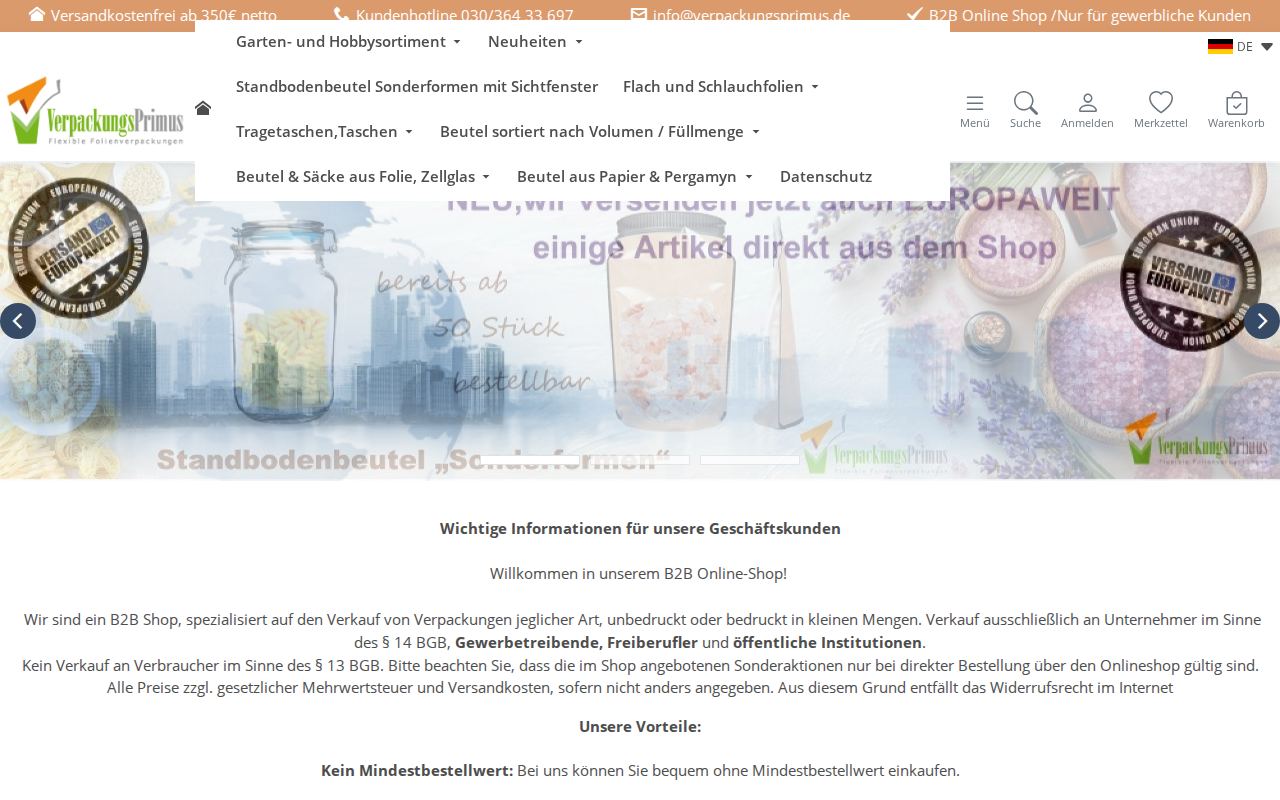Click the German flag icon
Screen dimensions: 1280x800
[x=1220, y=46]
